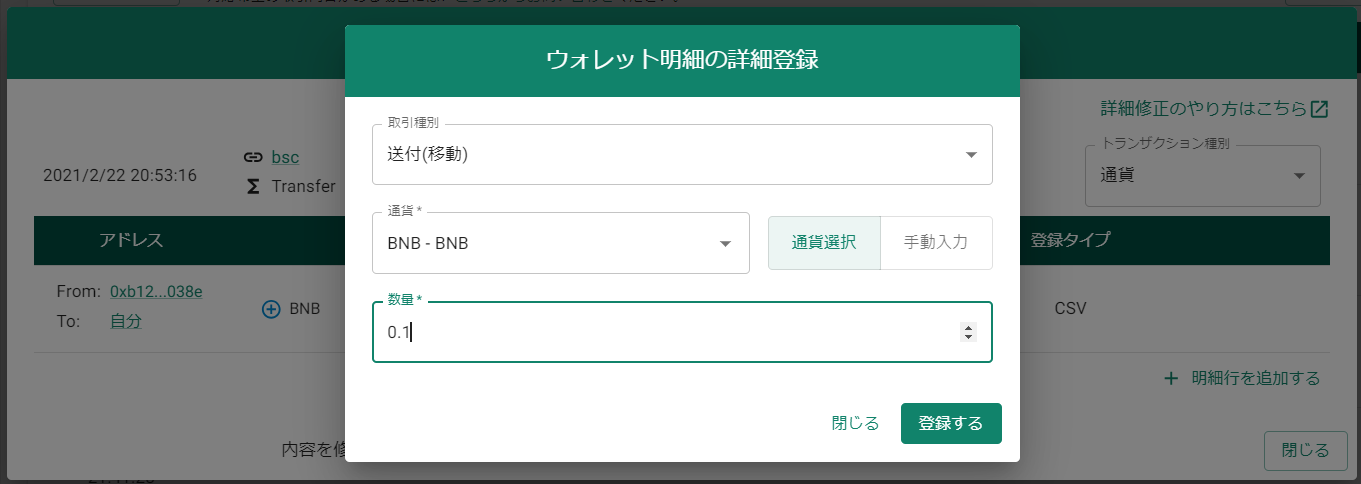Viewport: 1361px width, 484px height.
Task: Click the plus icon beside 明細行を追加する
Action: [1171, 378]
